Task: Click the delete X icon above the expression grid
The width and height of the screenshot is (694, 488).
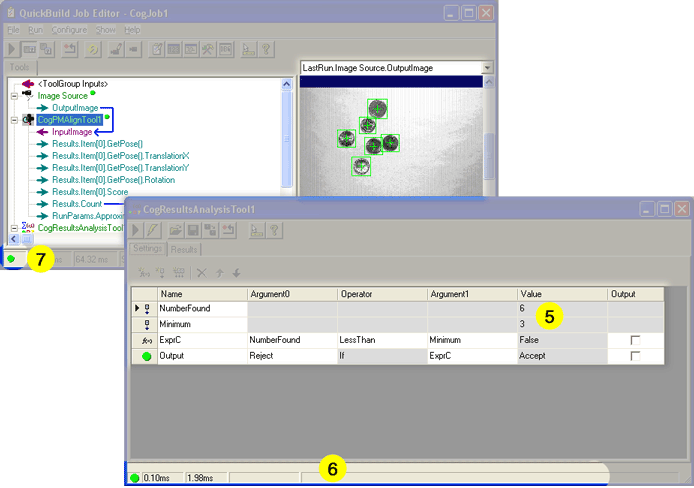Action: coord(201,272)
